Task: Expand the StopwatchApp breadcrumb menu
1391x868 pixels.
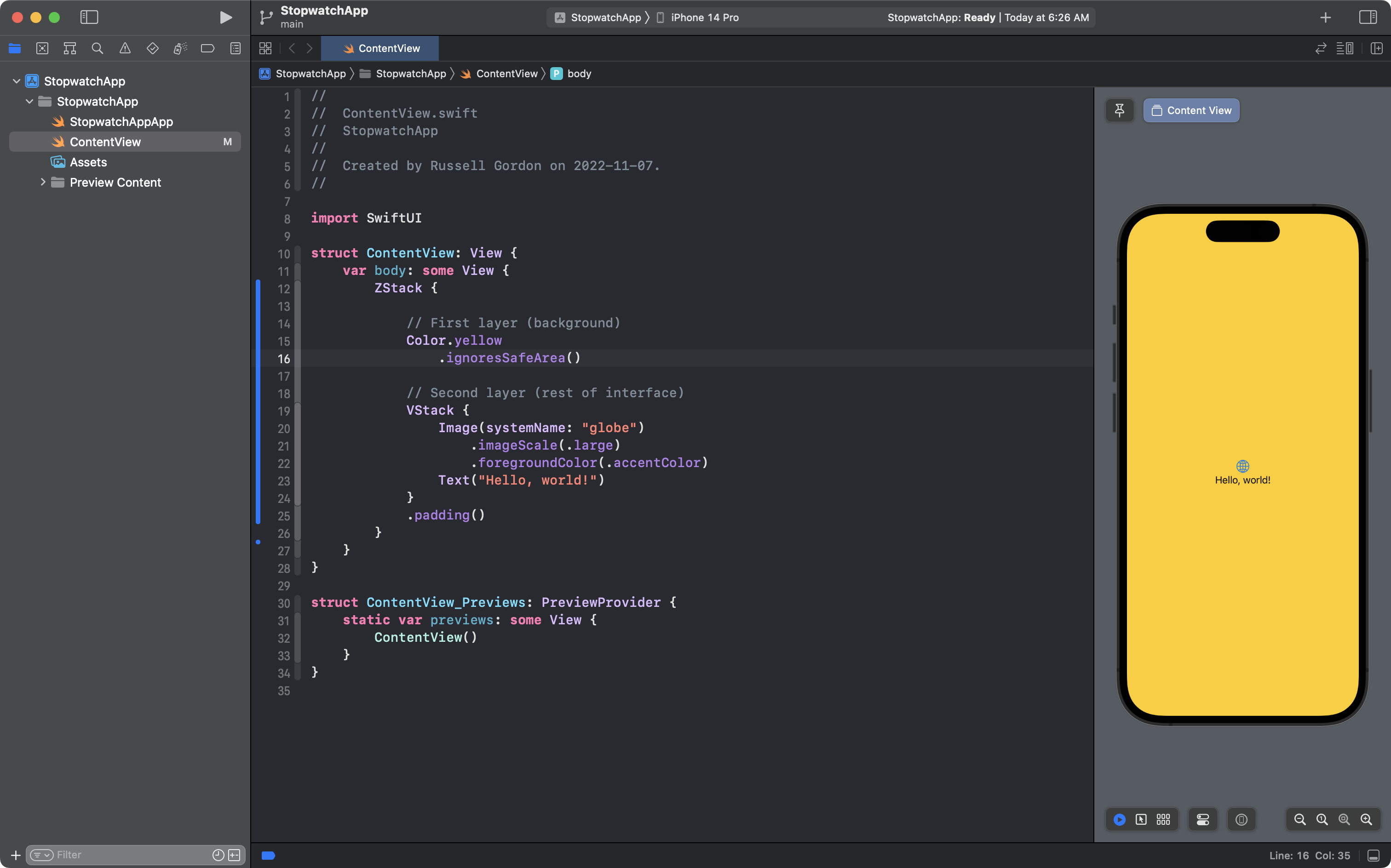Action: (x=310, y=73)
